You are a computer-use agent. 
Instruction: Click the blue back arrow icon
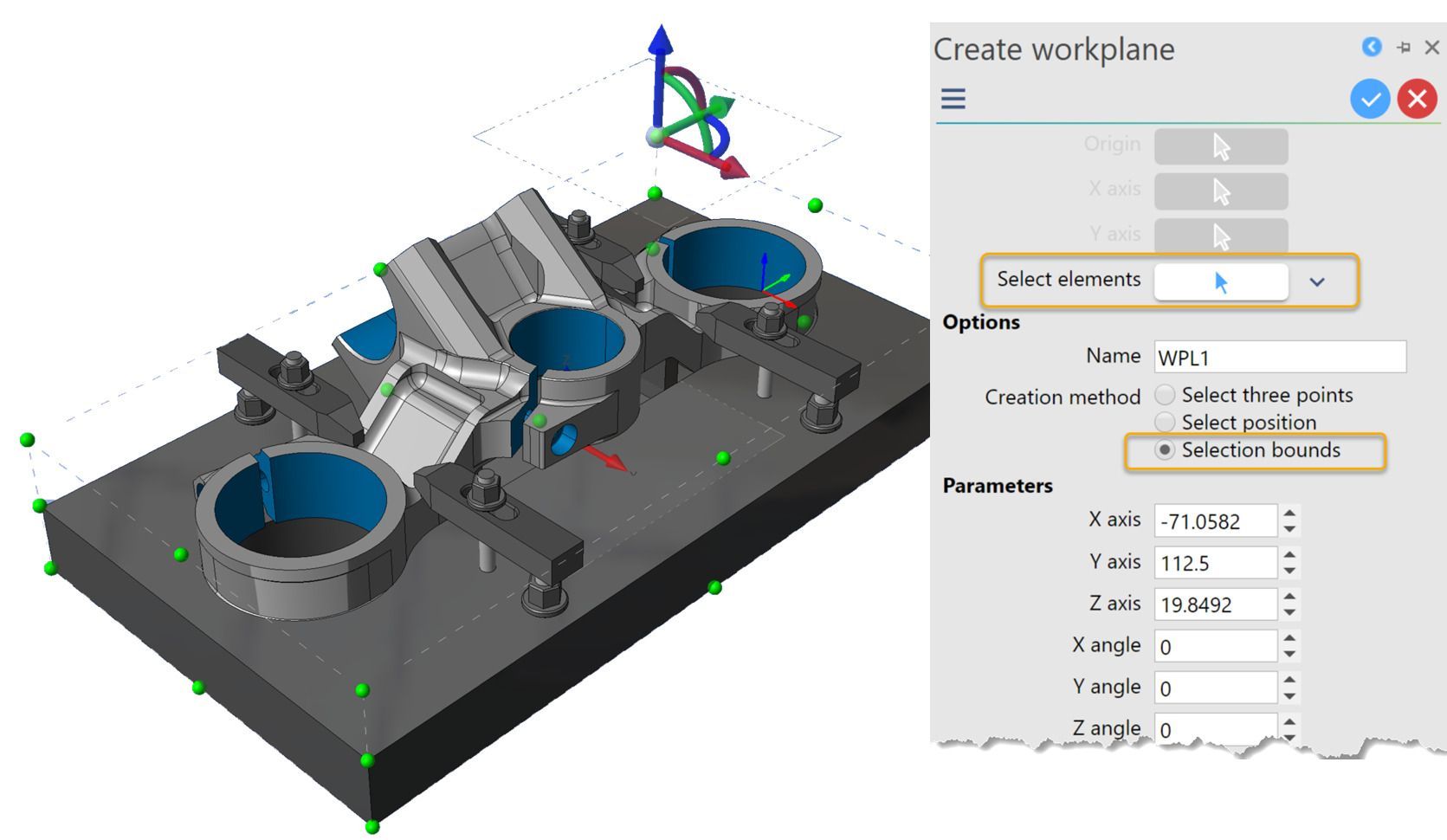1372,47
